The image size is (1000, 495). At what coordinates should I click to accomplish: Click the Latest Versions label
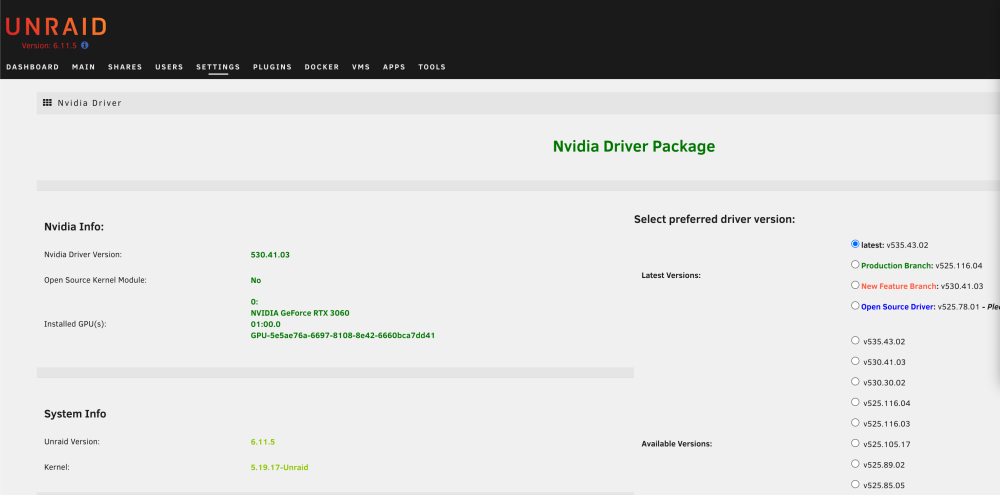(x=671, y=276)
